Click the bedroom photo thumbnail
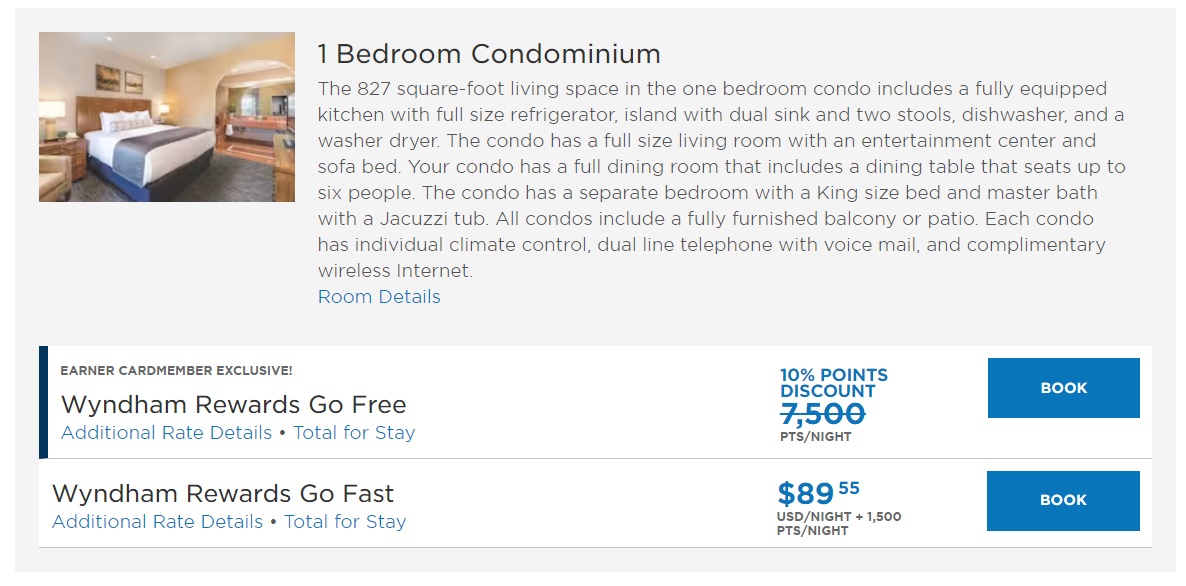 point(166,117)
